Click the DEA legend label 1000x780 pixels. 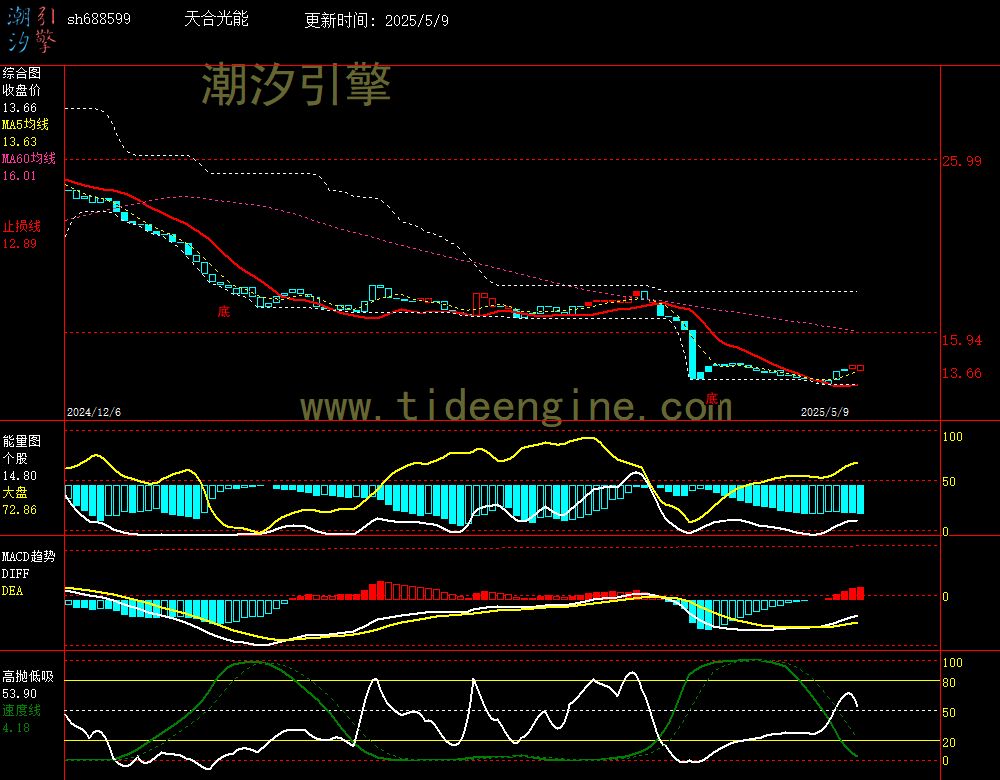tap(12, 591)
